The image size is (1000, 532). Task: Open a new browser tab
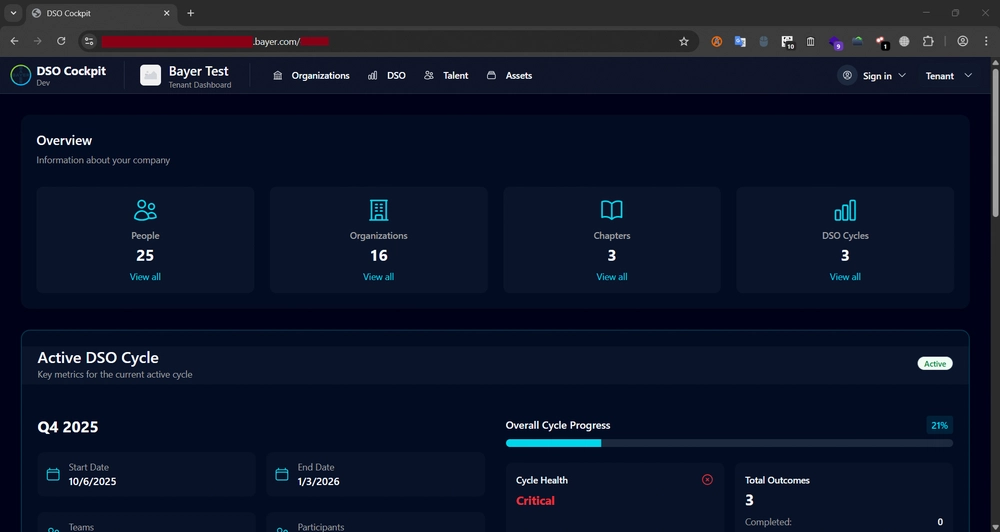[191, 13]
